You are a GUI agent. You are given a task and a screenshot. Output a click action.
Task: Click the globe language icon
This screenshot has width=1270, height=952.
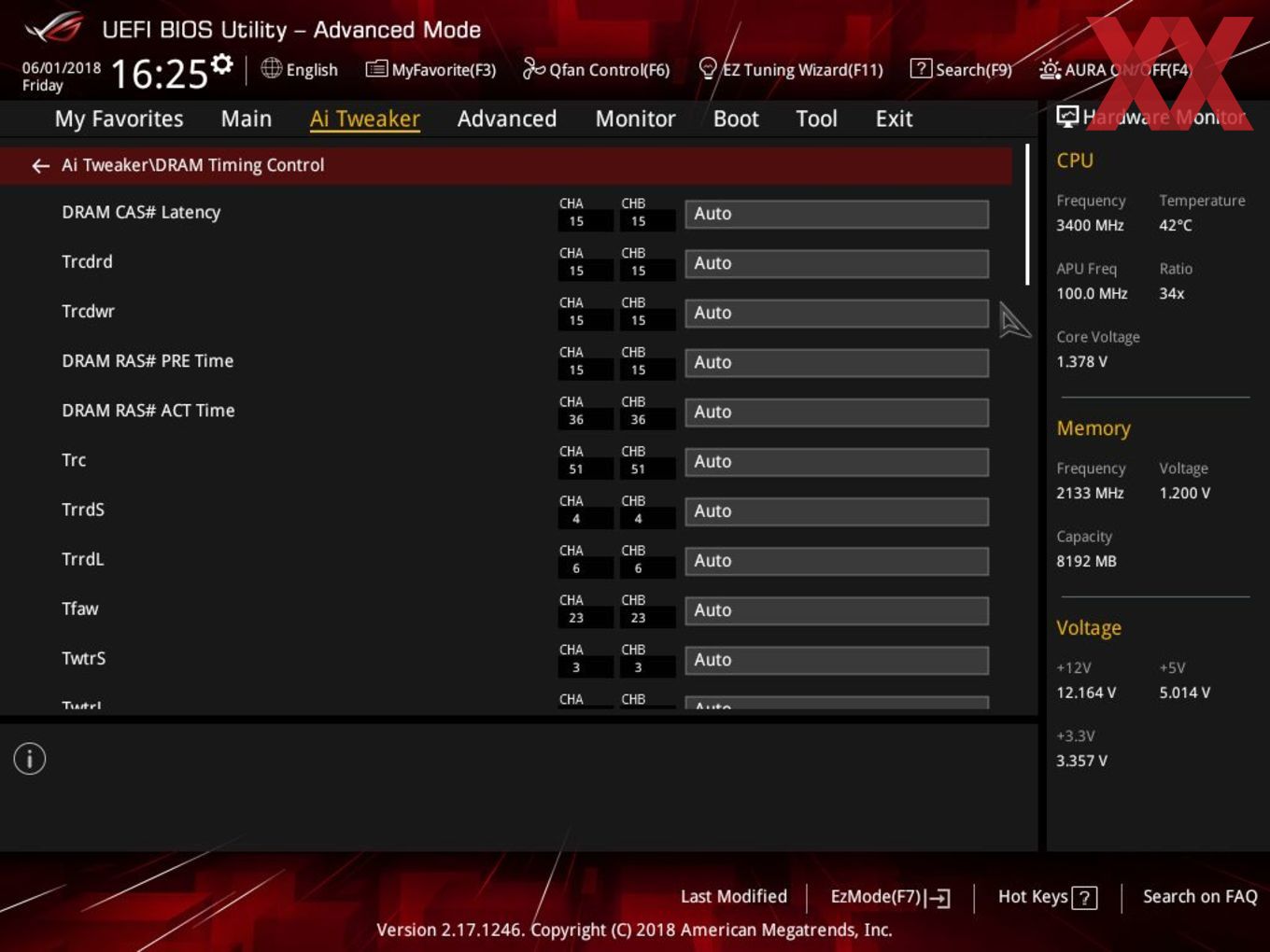tap(271, 68)
